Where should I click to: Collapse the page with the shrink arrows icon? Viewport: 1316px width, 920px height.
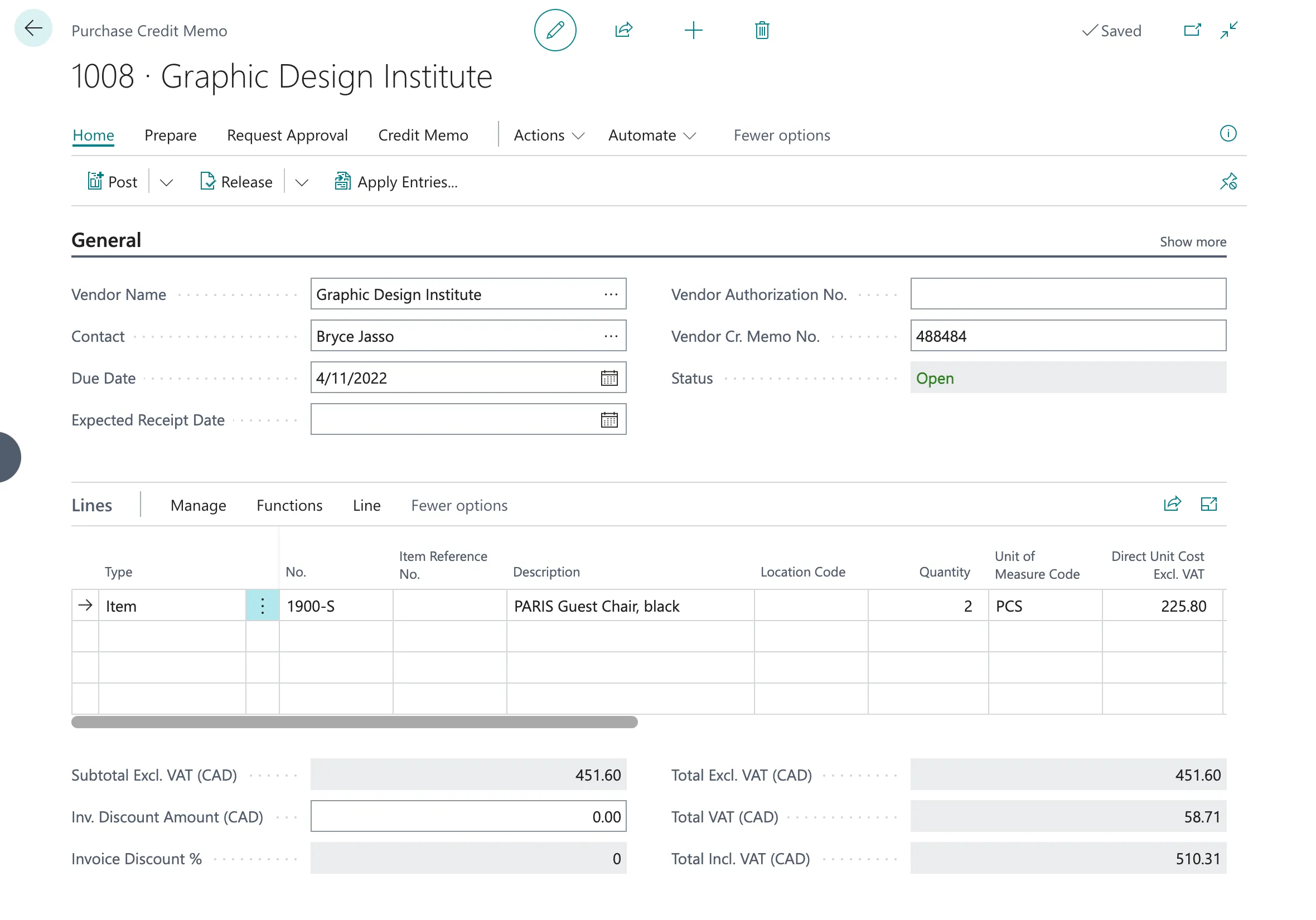click(x=1229, y=30)
